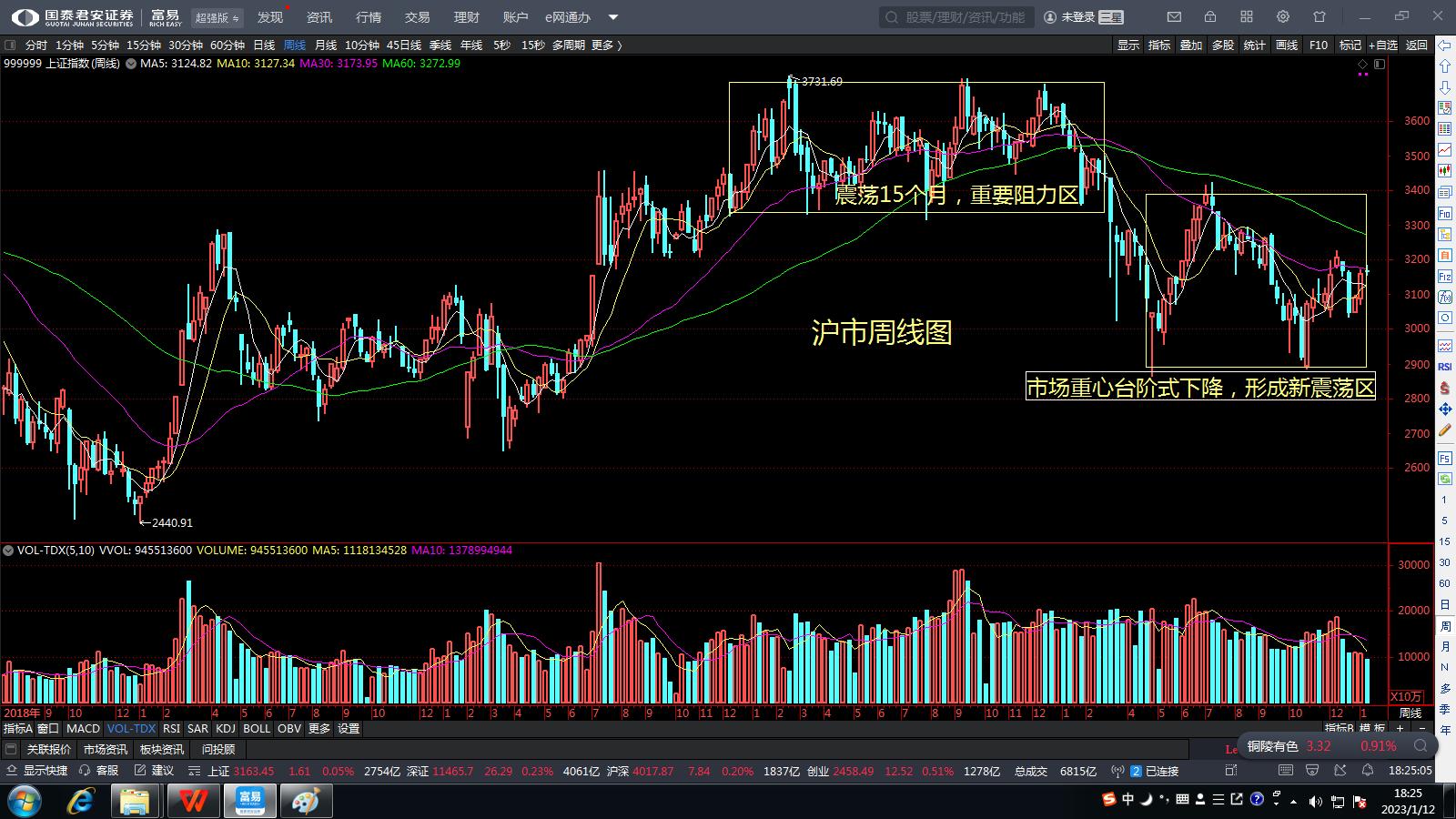Expand 更多 in the indicator tab bar
The image size is (1456, 819).
319,729
